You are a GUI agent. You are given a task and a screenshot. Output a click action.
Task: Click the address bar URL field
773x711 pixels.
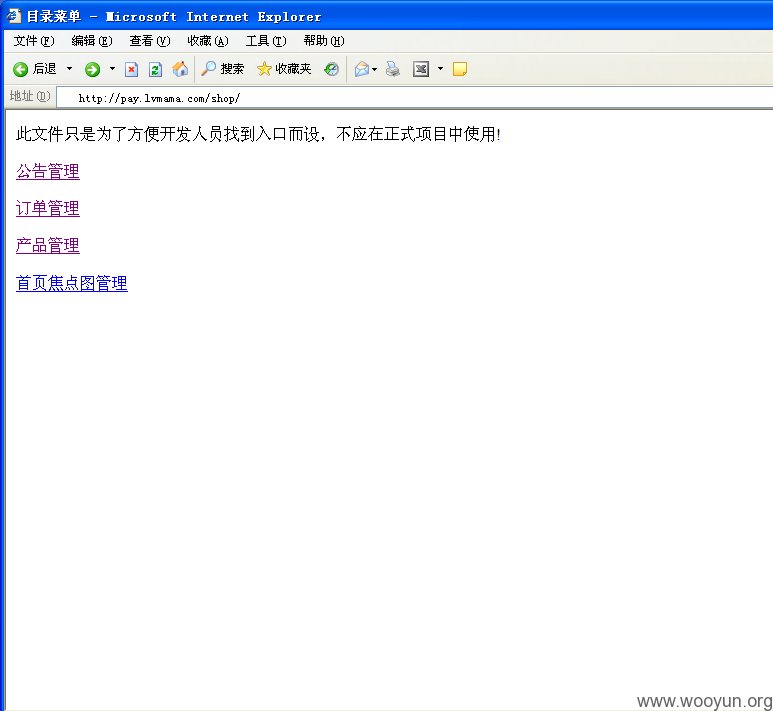coord(415,98)
